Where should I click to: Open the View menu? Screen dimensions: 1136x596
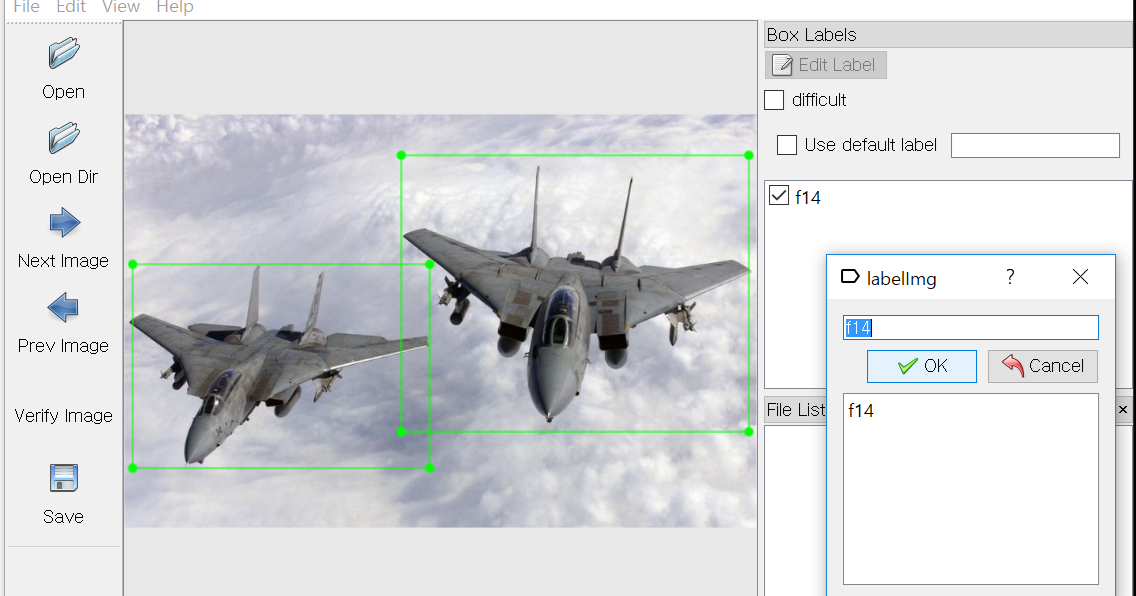[x=121, y=7]
